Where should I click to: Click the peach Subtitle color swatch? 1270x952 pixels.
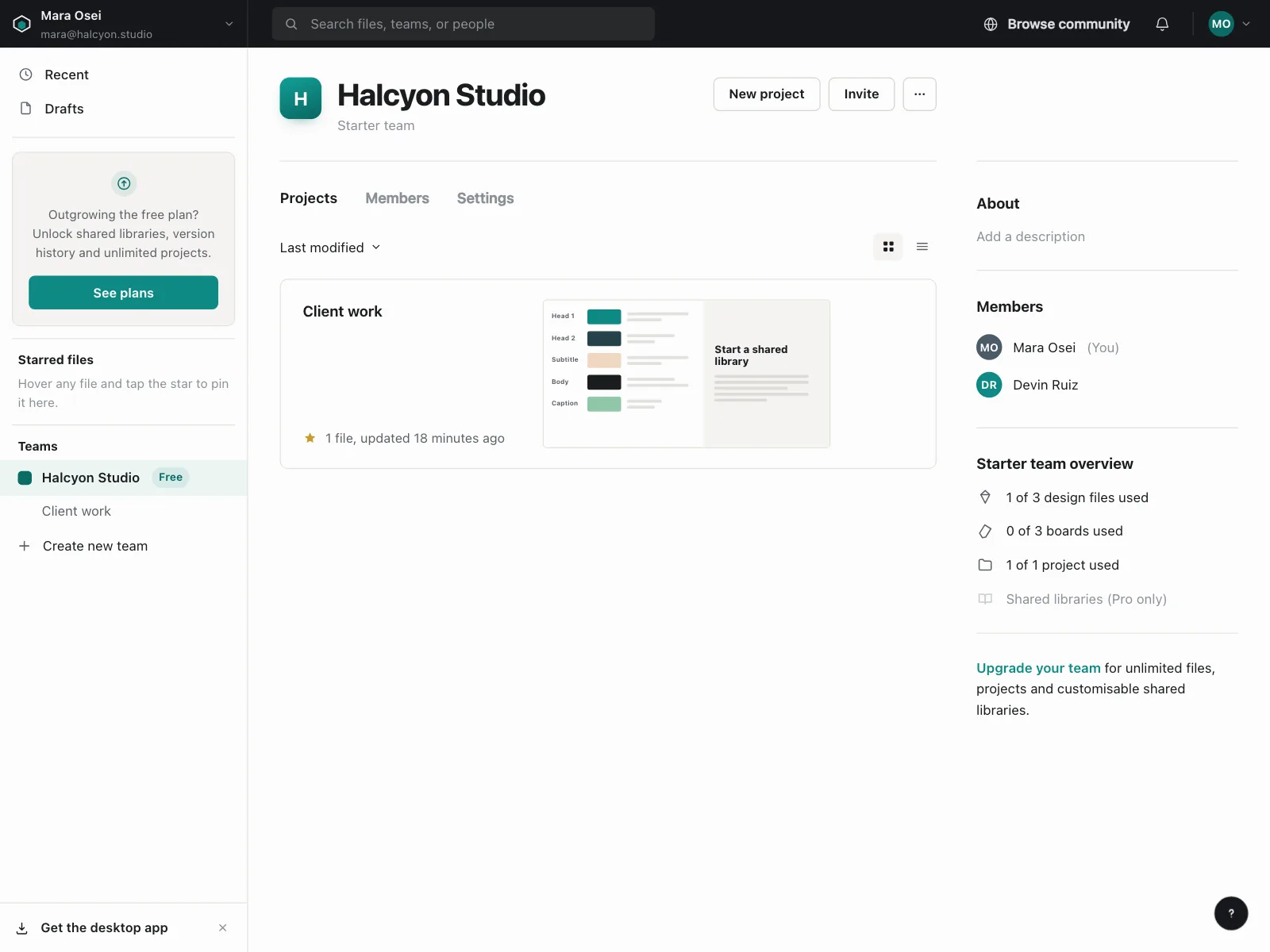pyautogui.click(x=604, y=360)
